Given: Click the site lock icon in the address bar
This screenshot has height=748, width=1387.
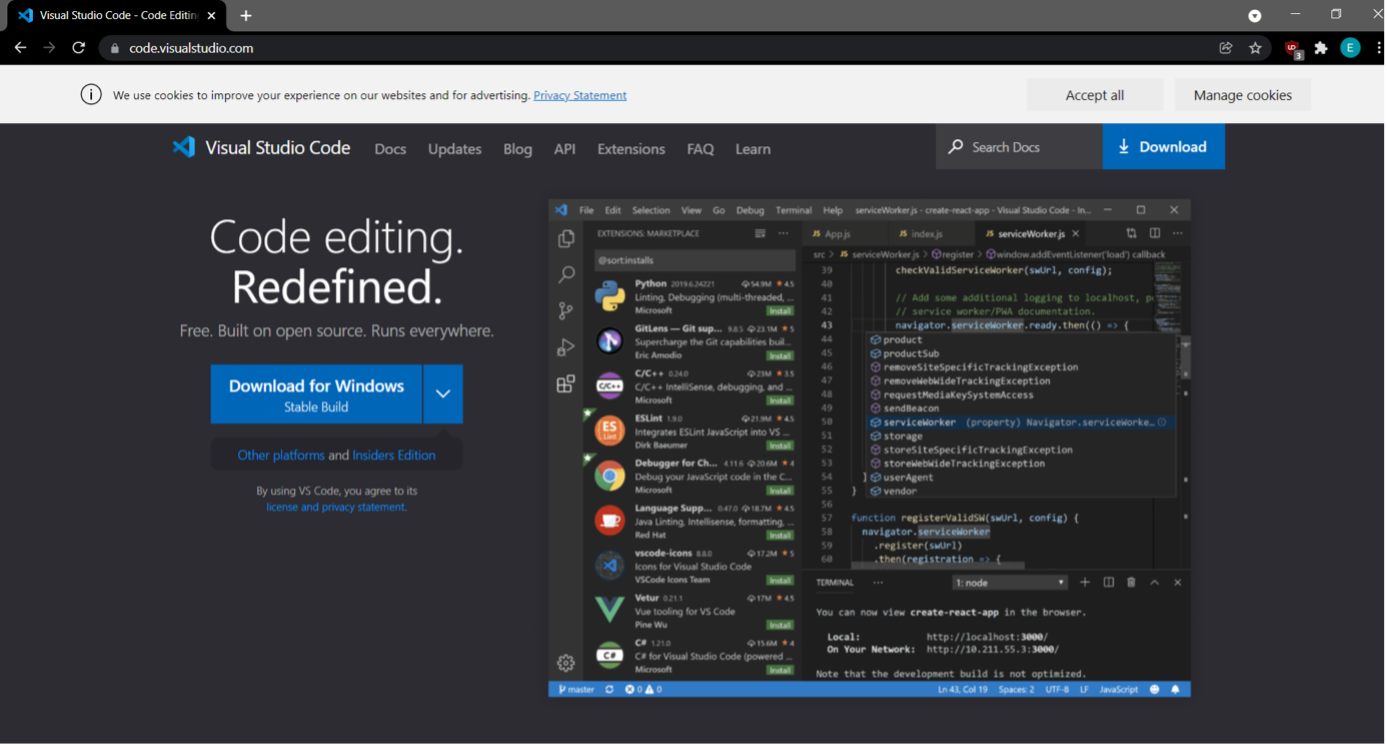Looking at the screenshot, I should [x=114, y=48].
